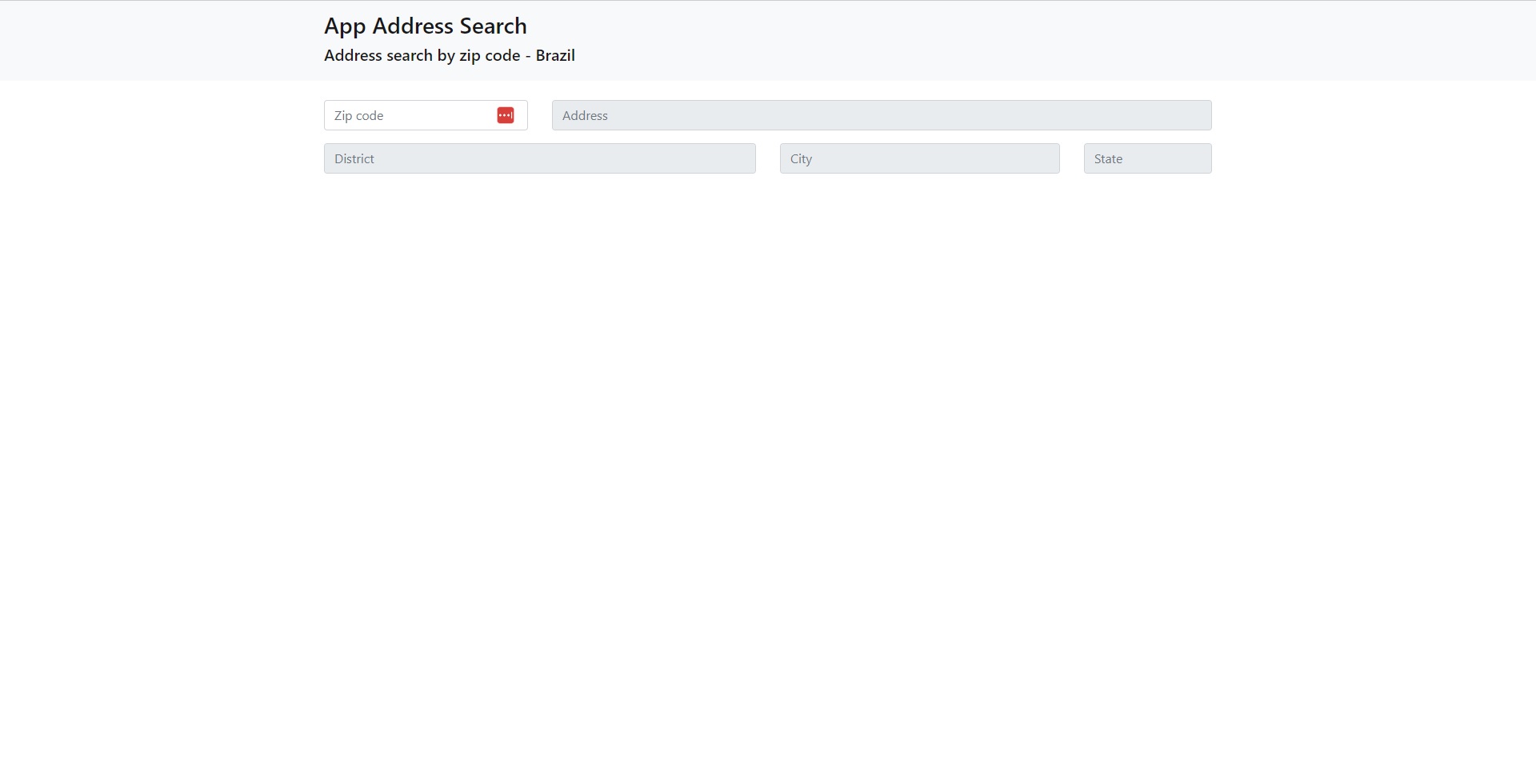This screenshot has height=784, width=1536.
Task: Click the District placeholder label
Action: (354, 158)
